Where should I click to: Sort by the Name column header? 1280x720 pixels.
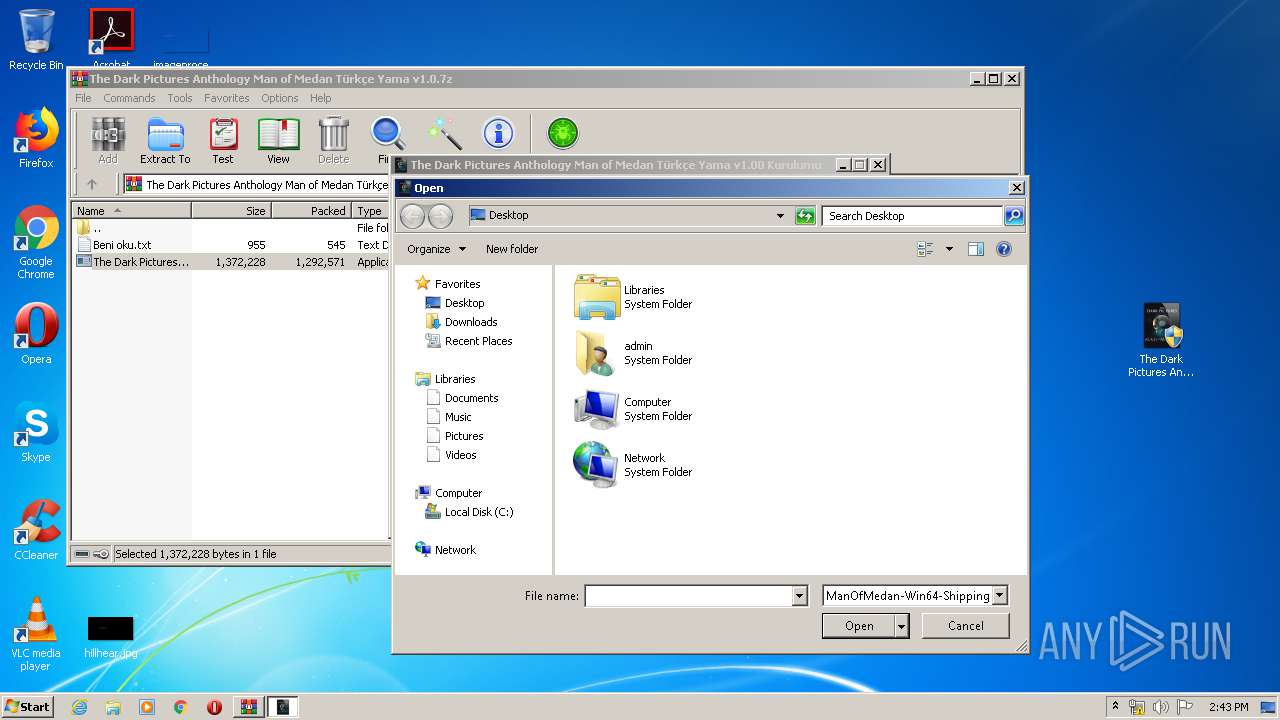coord(131,211)
